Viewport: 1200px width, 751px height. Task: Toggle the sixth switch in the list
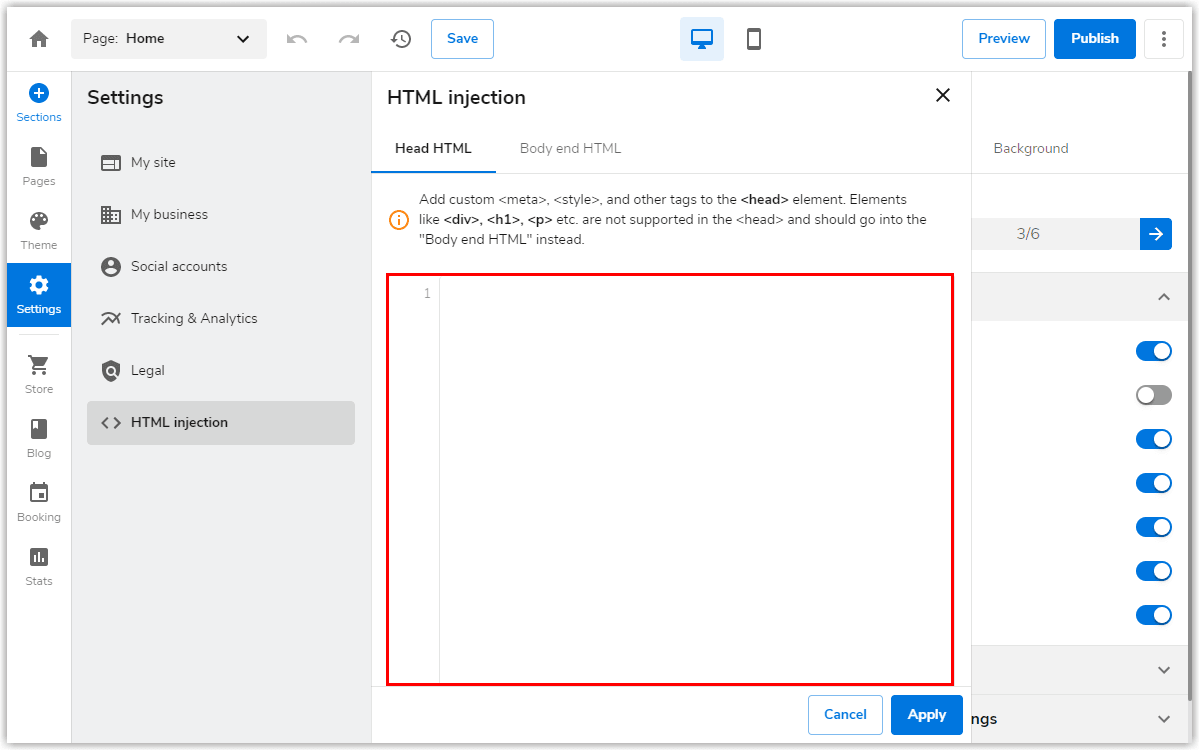tap(1154, 571)
